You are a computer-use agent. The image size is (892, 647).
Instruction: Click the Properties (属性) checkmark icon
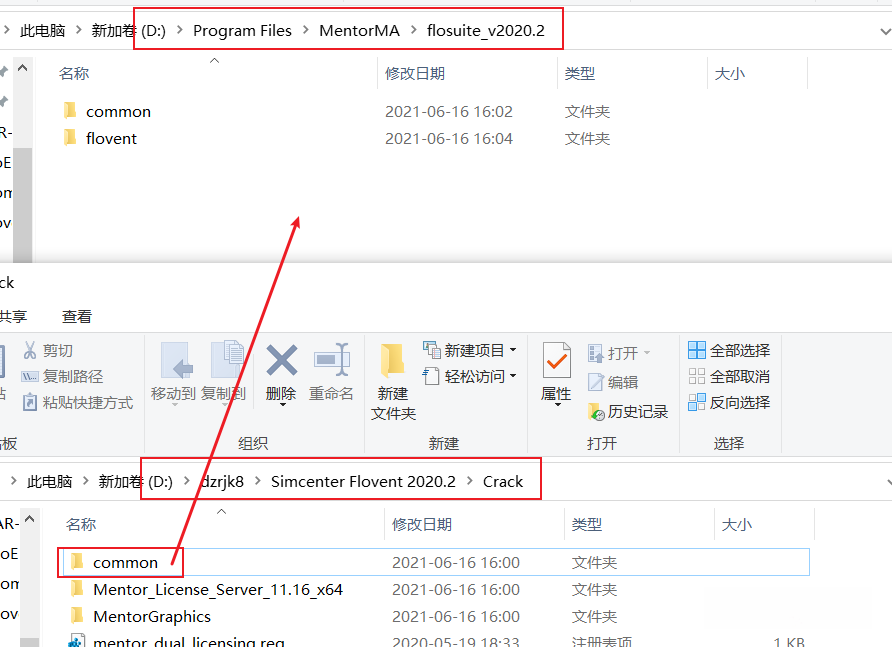[556, 360]
